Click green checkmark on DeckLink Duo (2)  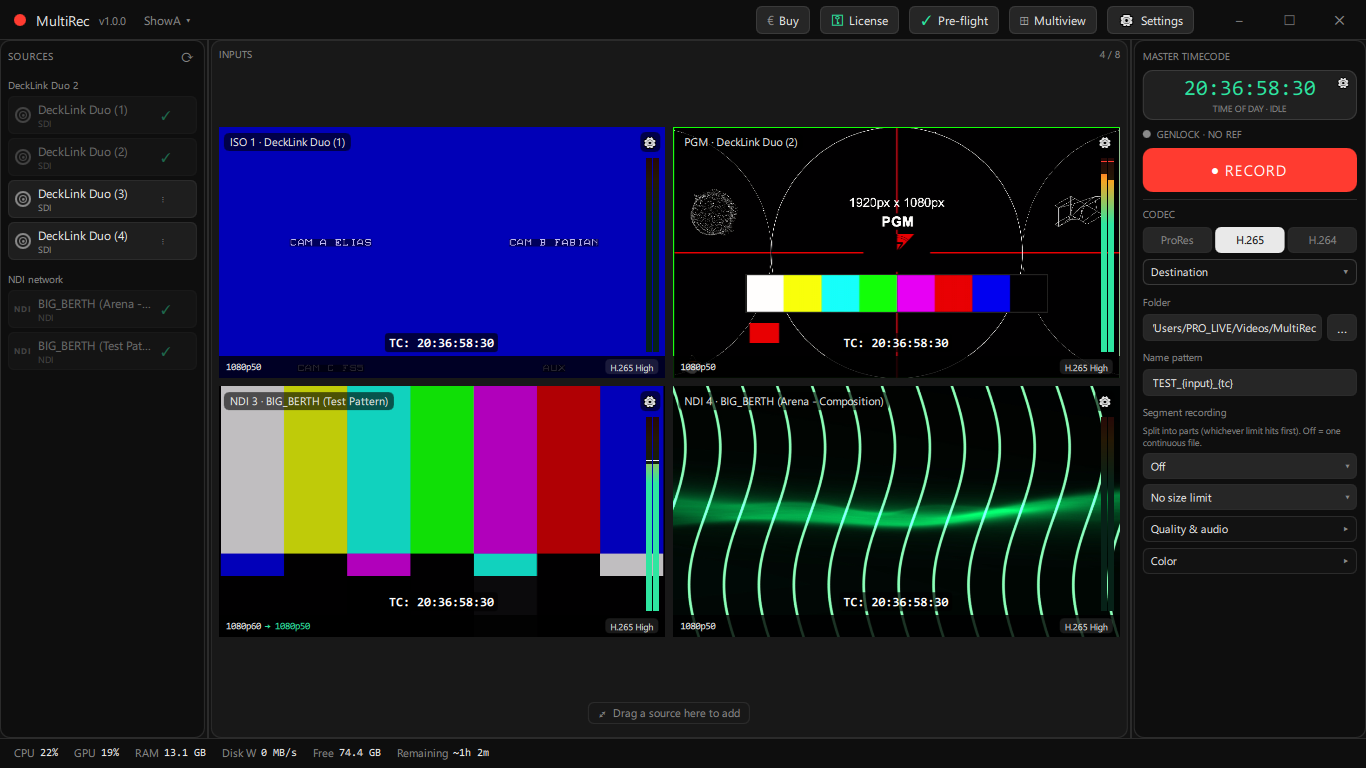click(165, 157)
